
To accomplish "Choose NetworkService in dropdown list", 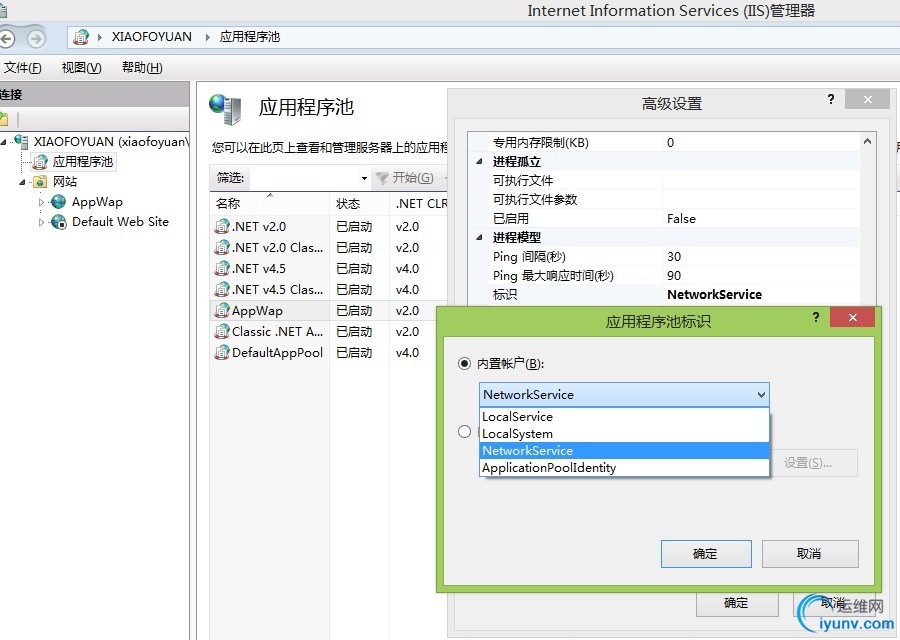I will click(x=624, y=451).
